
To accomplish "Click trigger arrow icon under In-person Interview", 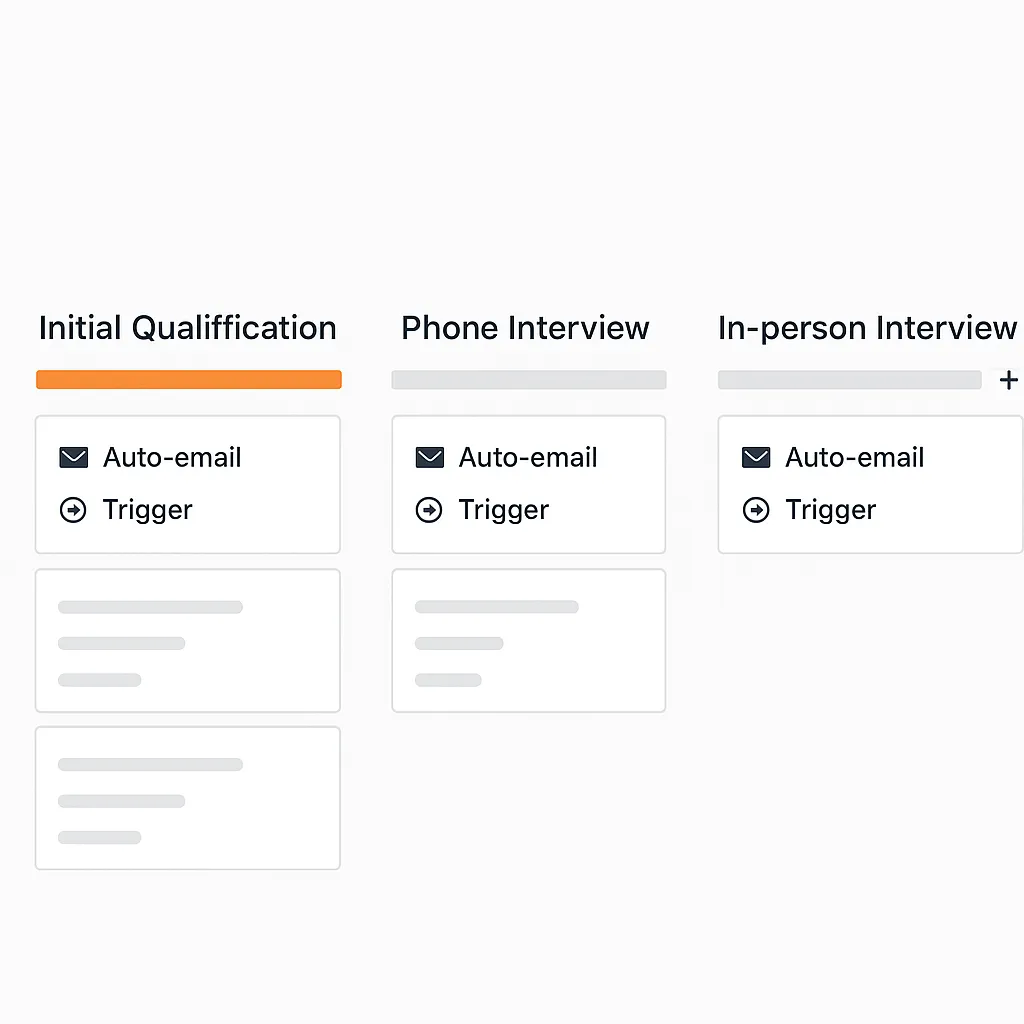I will coord(756,510).
